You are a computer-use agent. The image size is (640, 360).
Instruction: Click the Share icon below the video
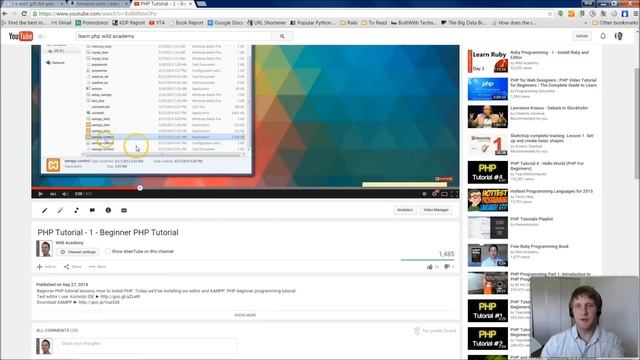(67, 267)
